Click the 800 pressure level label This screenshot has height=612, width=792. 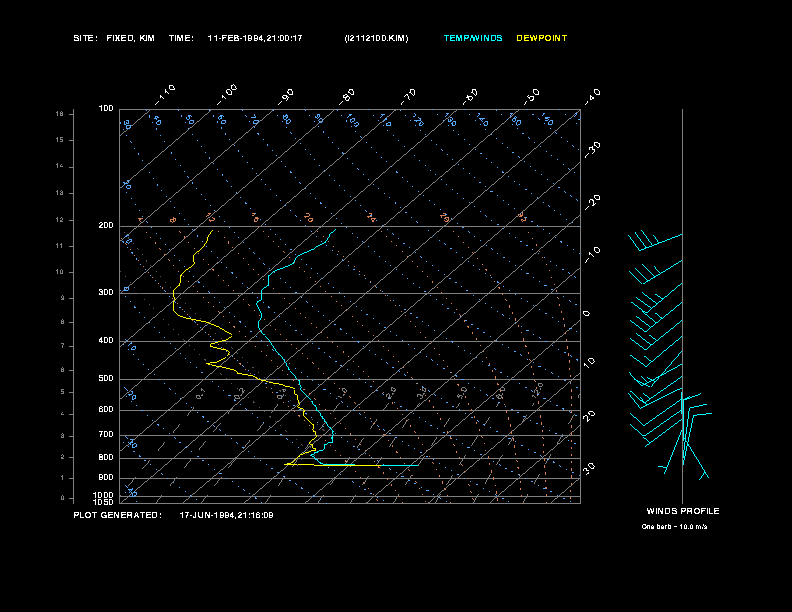point(106,457)
